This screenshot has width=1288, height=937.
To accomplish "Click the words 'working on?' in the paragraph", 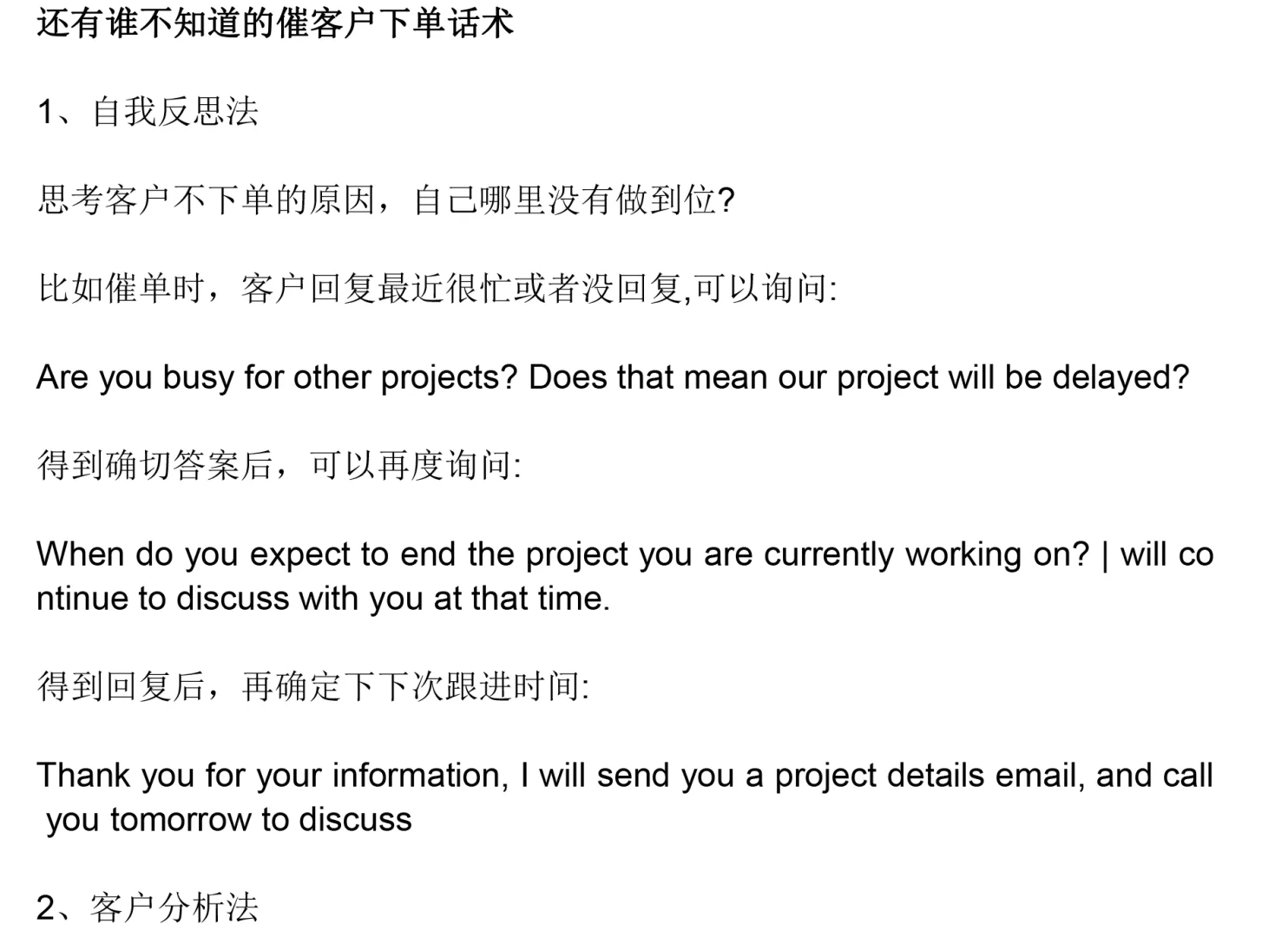I will [997, 554].
